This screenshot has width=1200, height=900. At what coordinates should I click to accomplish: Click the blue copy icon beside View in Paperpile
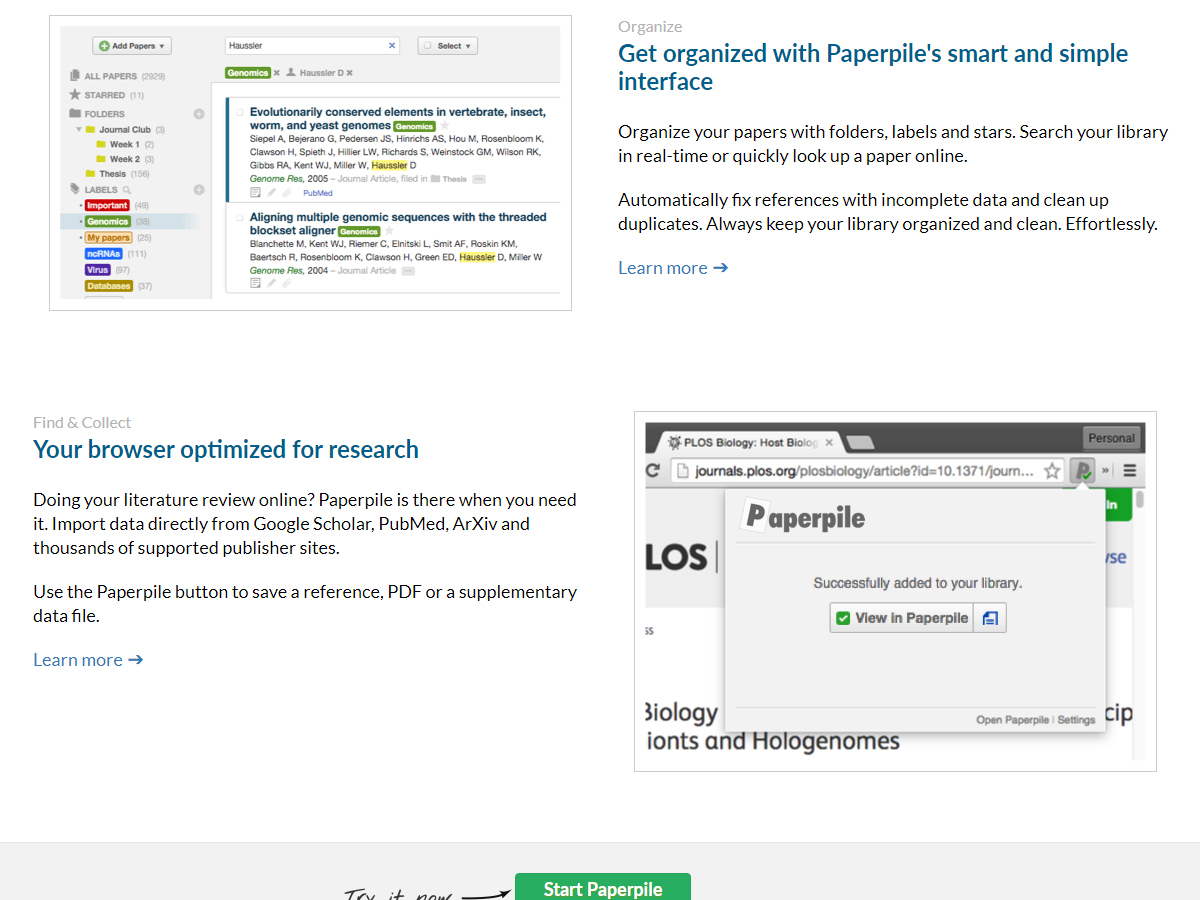(x=990, y=618)
